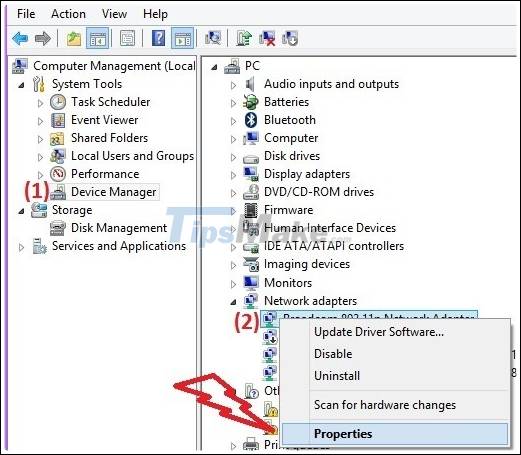Click the Uninstall device red X icon
521x455 pixels.
268,38
